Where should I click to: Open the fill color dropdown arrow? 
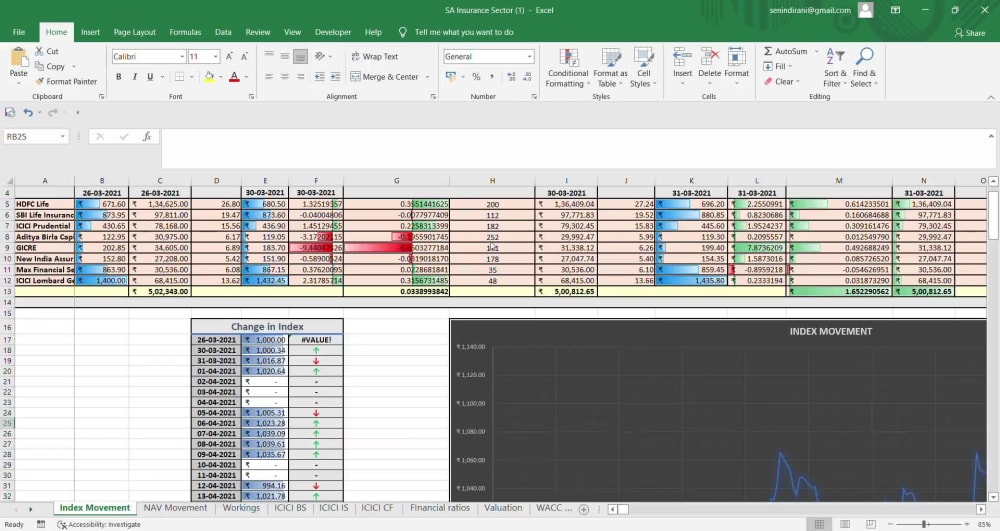(220, 77)
